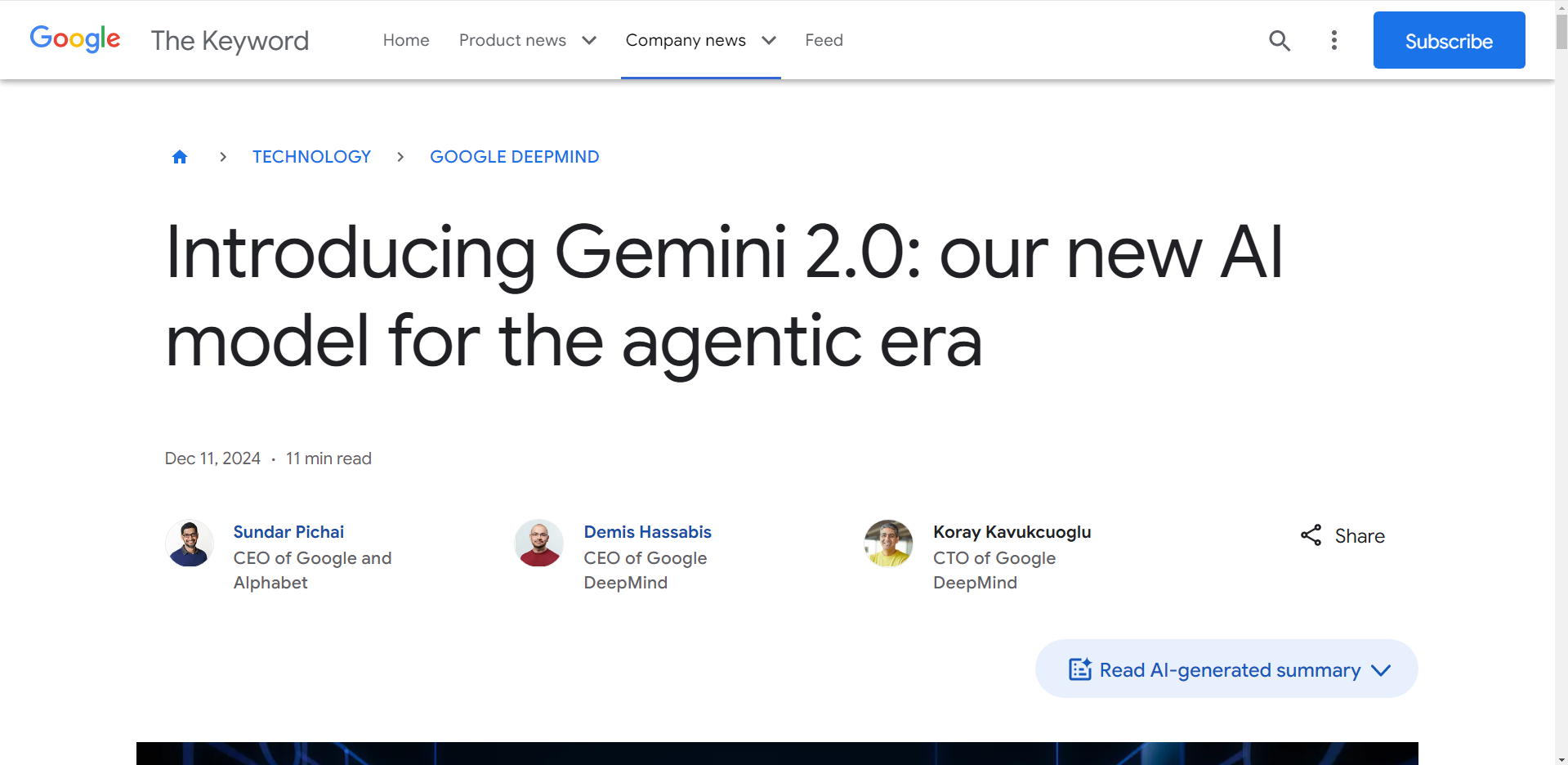The image size is (1568, 765).
Task: Click the Share label
Action: click(1360, 536)
